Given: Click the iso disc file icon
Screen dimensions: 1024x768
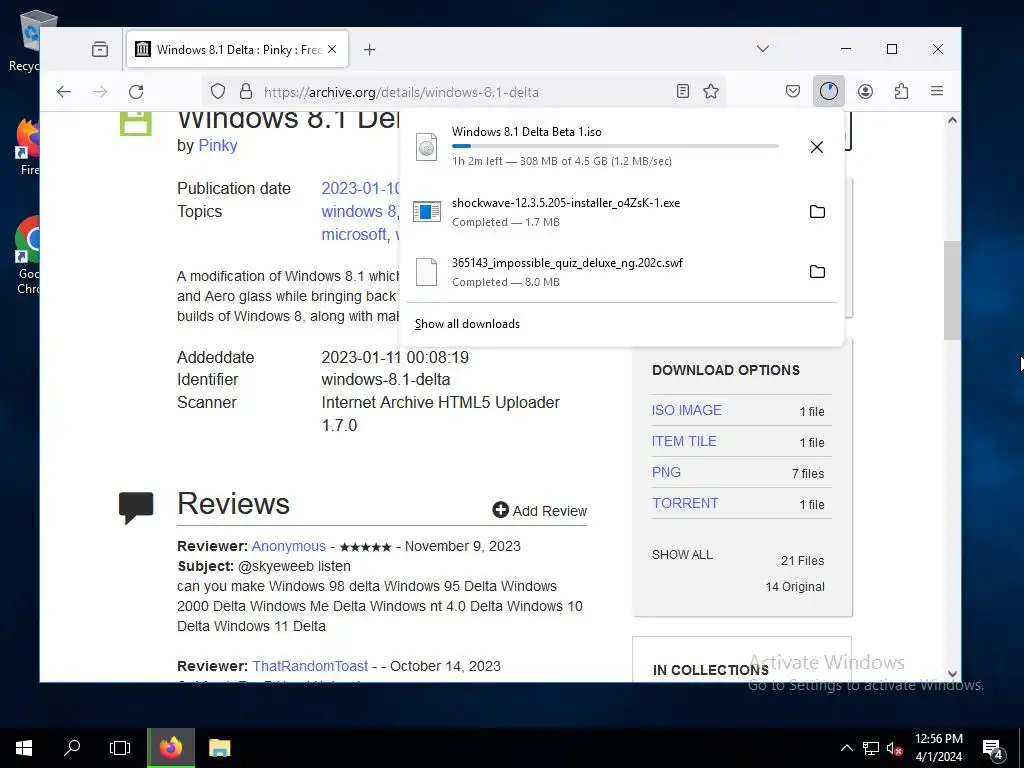Looking at the screenshot, I should pyautogui.click(x=426, y=147).
